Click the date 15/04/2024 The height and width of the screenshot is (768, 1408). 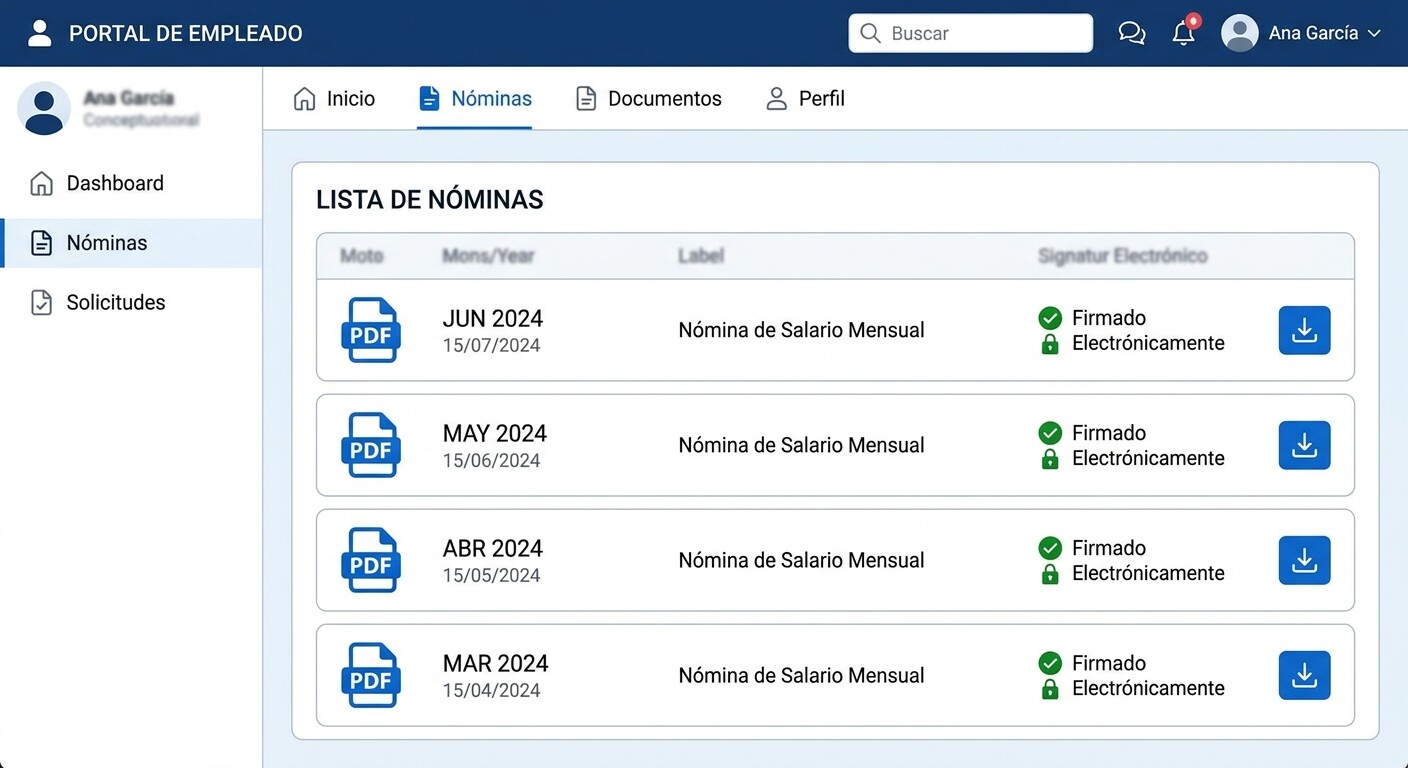pyautogui.click(x=491, y=691)
